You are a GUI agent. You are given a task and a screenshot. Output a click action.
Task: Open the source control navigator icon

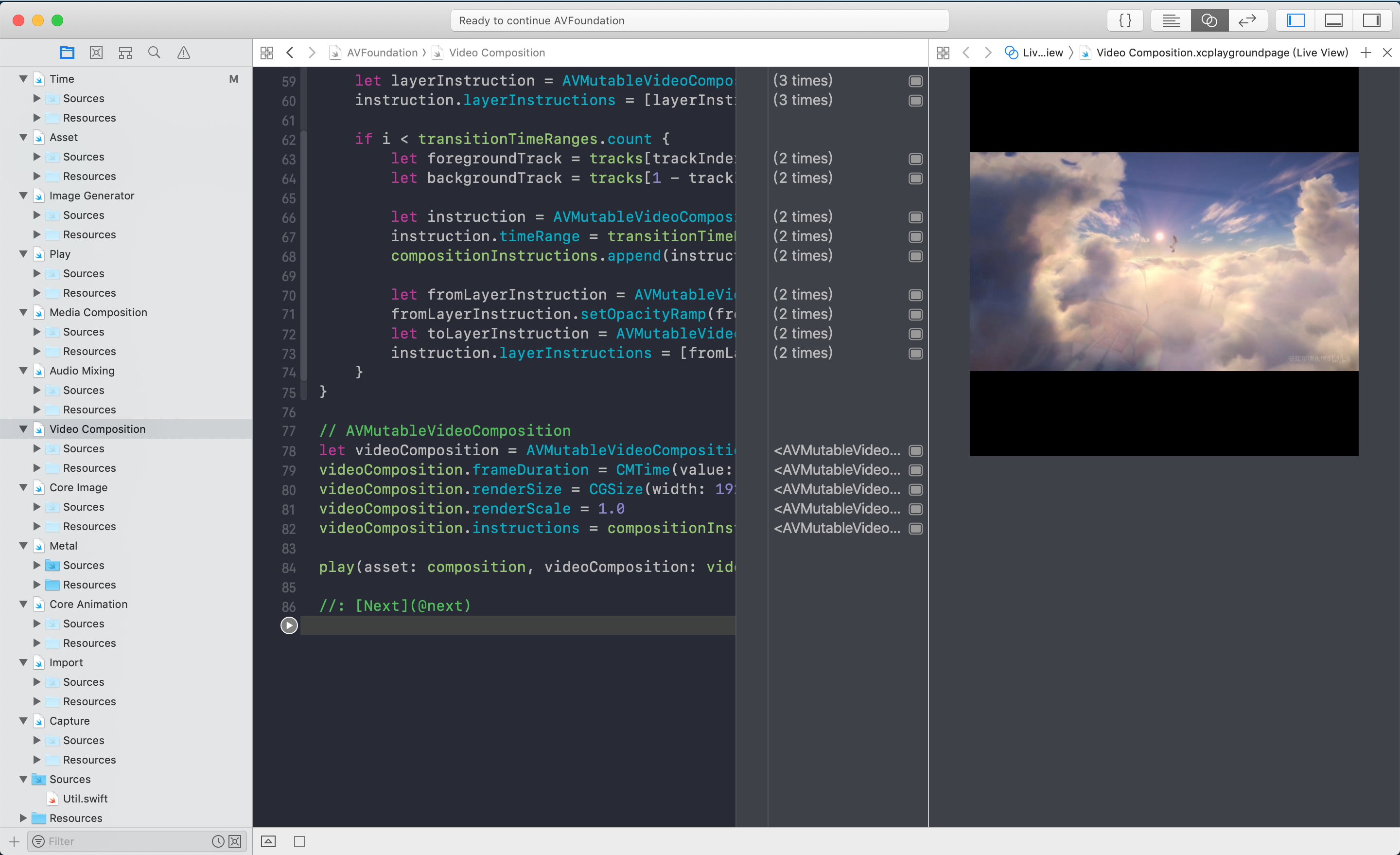click(x=96, y=53)
